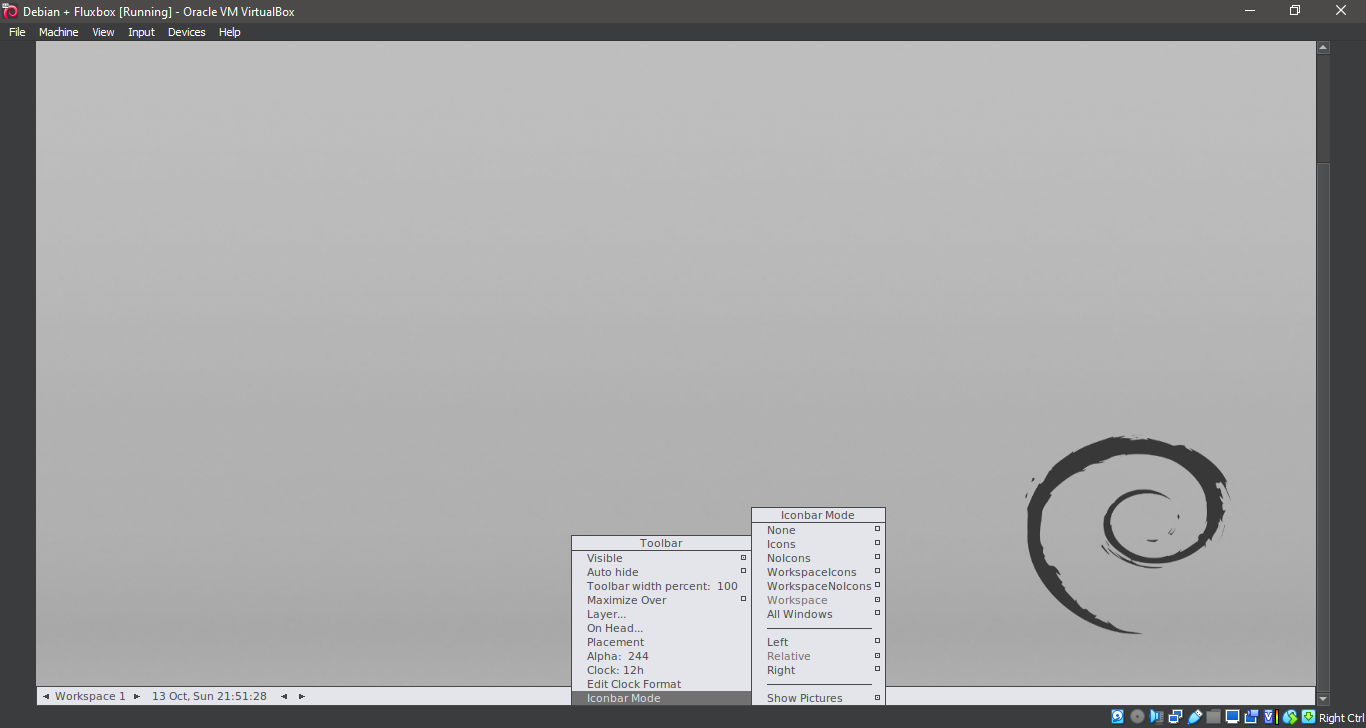This screenshot has width=1366, height=728.
Task: Open the hard disk activity indicator in status bar
Action: [1117, 716]
